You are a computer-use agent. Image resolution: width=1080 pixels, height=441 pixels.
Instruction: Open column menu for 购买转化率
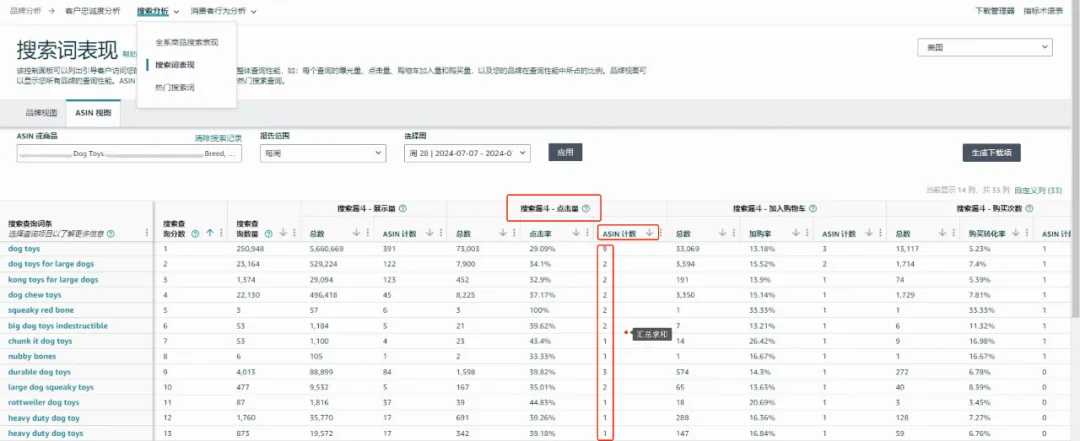[1026, 233]
